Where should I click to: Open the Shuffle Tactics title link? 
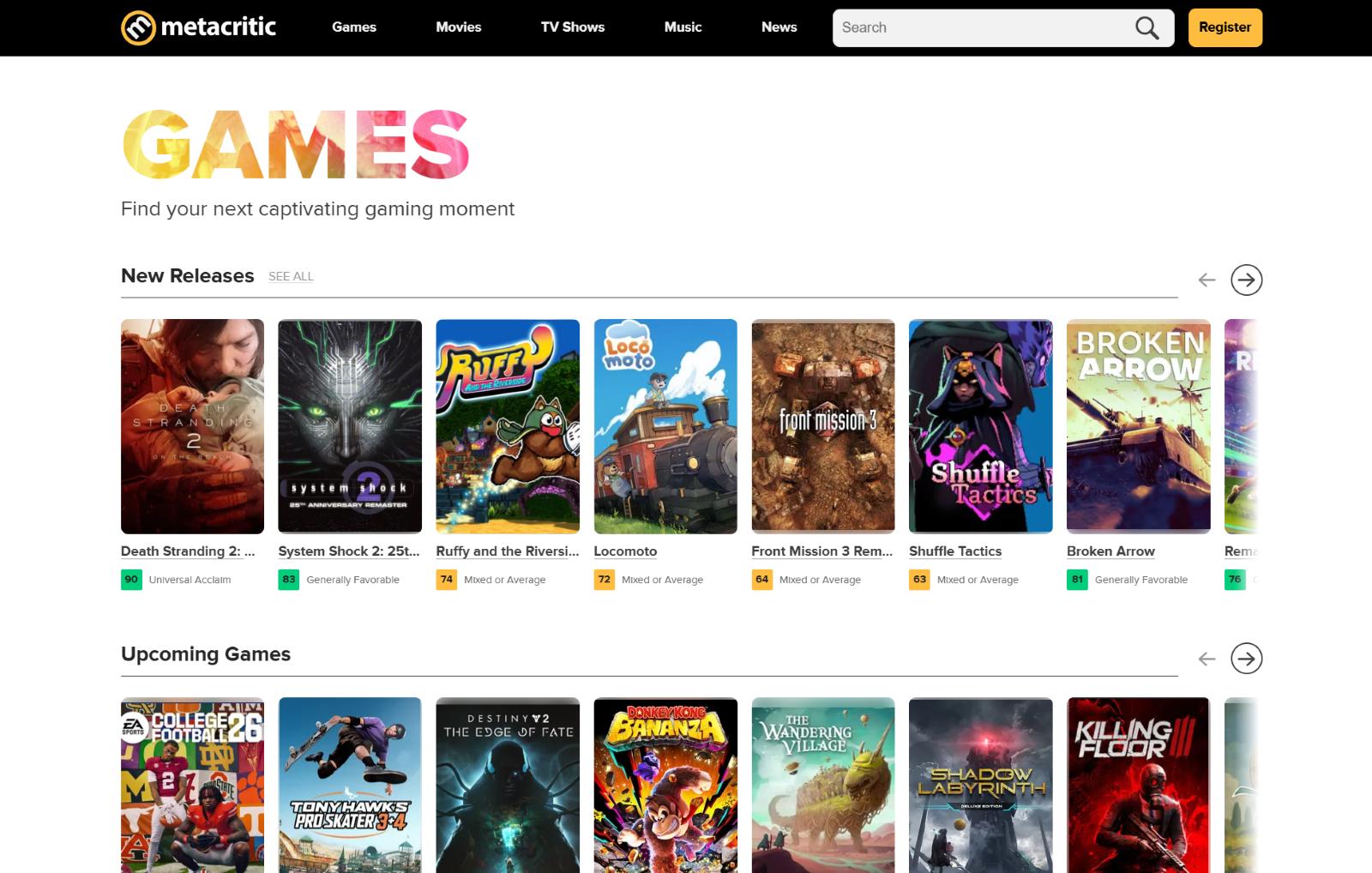[x=955, y=551]
